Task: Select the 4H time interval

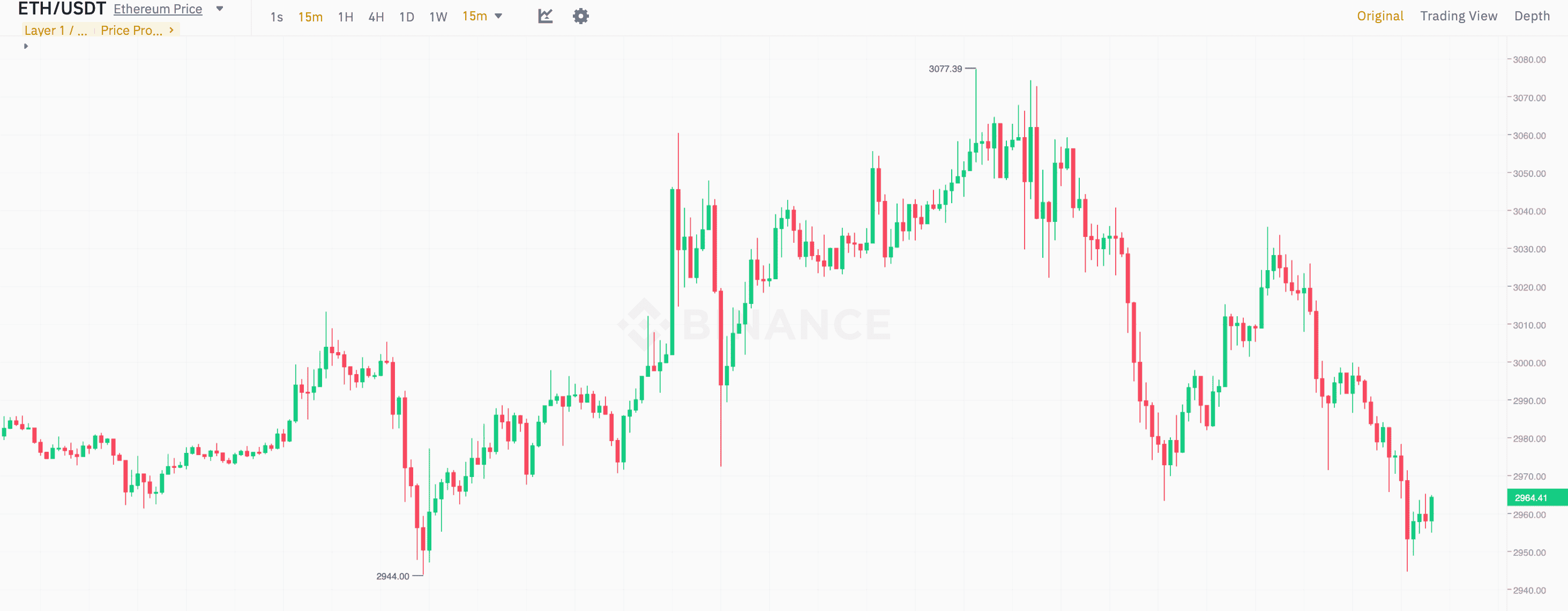Action: point(376,17)
